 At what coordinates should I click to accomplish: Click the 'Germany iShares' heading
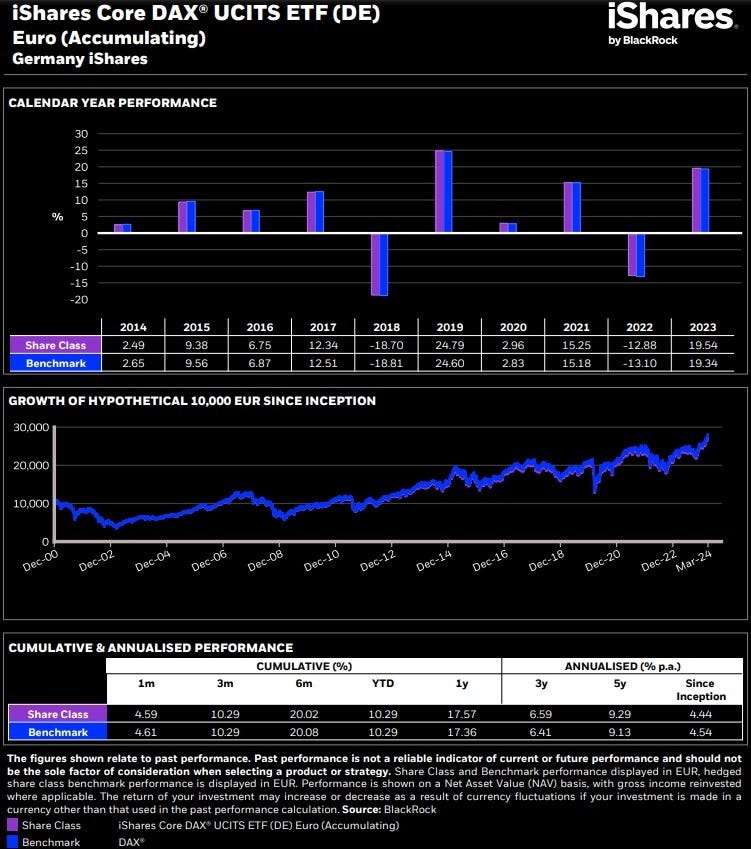point(80,58)
